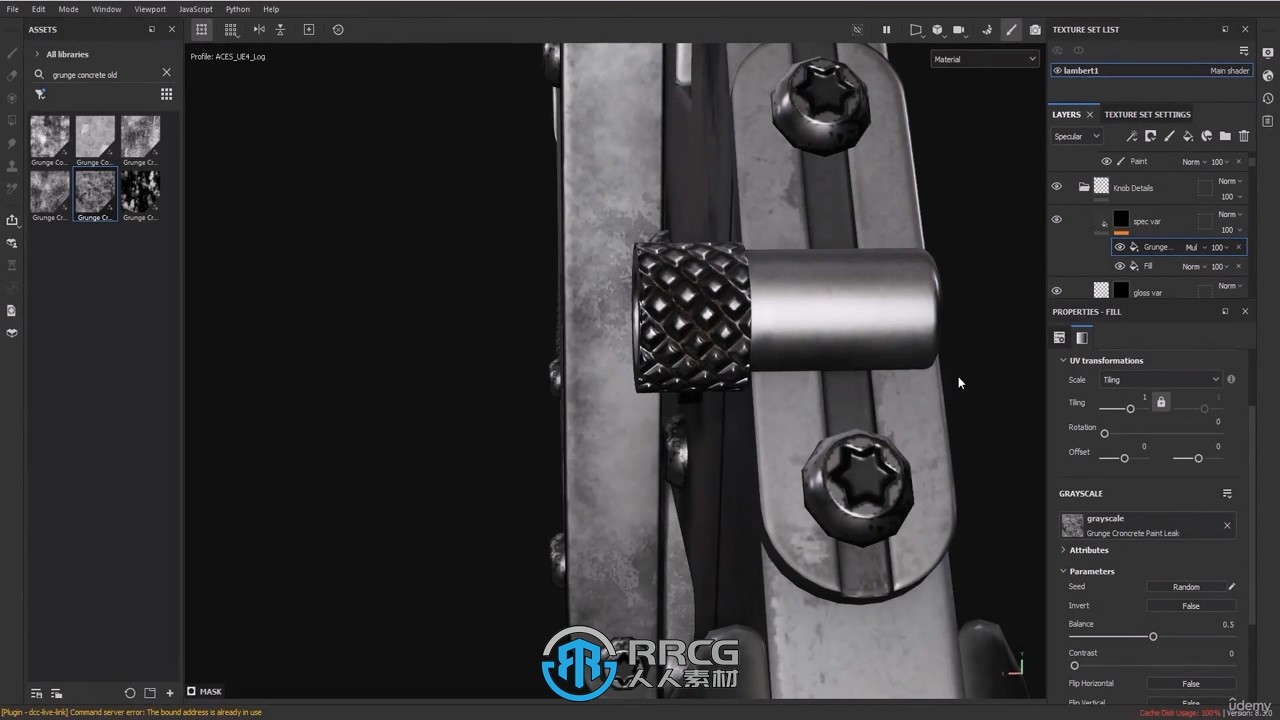Open blend mode dropdown of Fill effect

(x=1194, y=267)
